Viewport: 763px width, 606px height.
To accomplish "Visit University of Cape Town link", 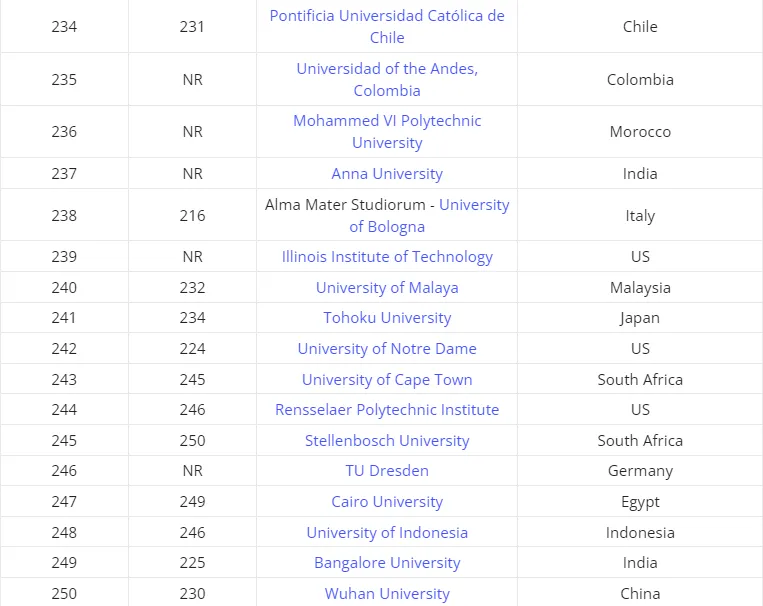I will pyautogui.click(x=387, y=380).
